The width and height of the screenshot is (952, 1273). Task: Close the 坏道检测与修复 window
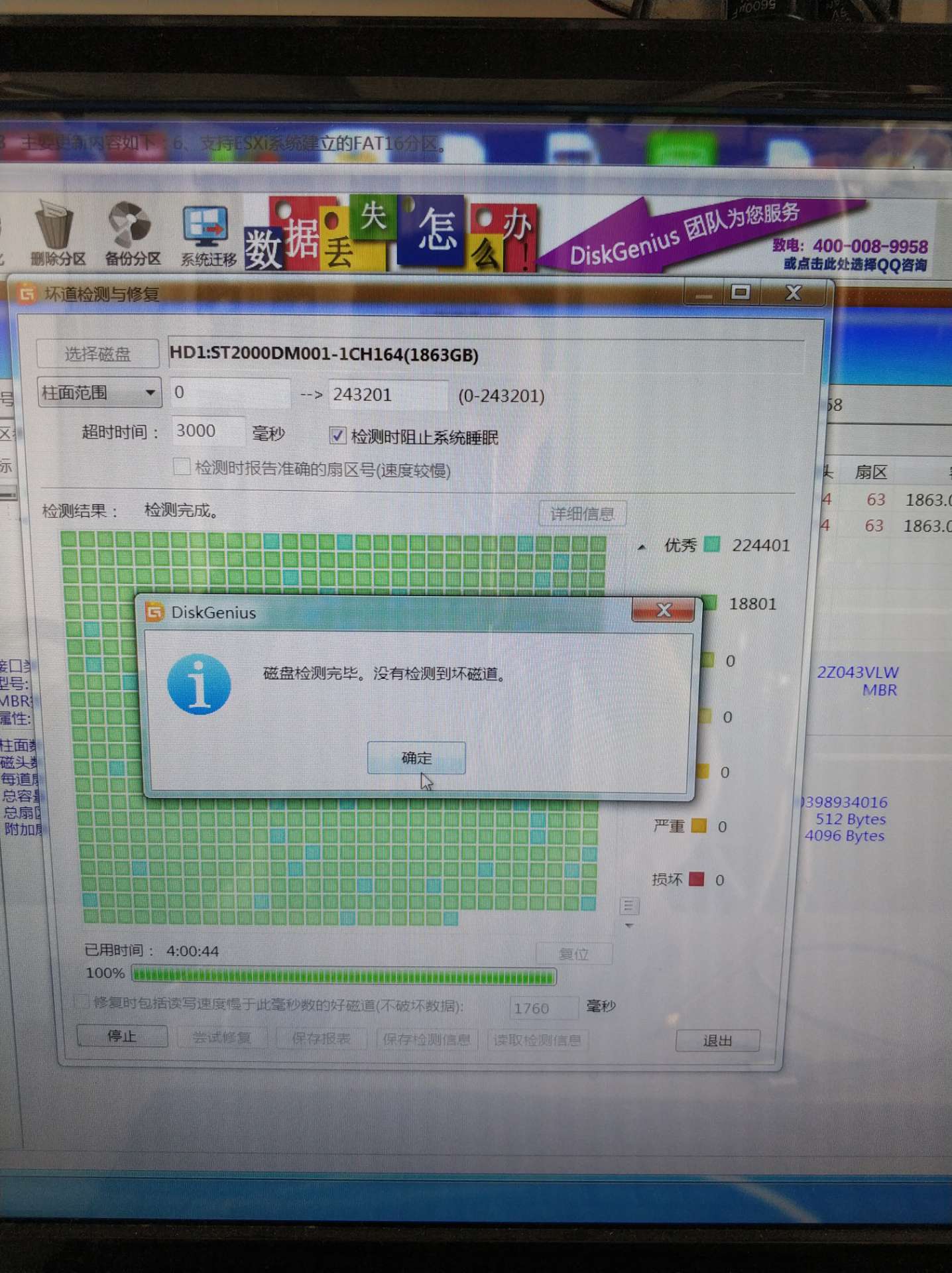click(793, 292)
